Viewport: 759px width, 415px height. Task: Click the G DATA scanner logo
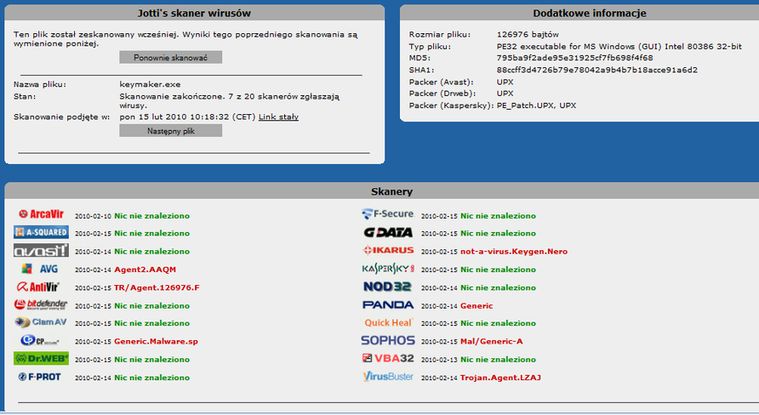click(388, 233)
